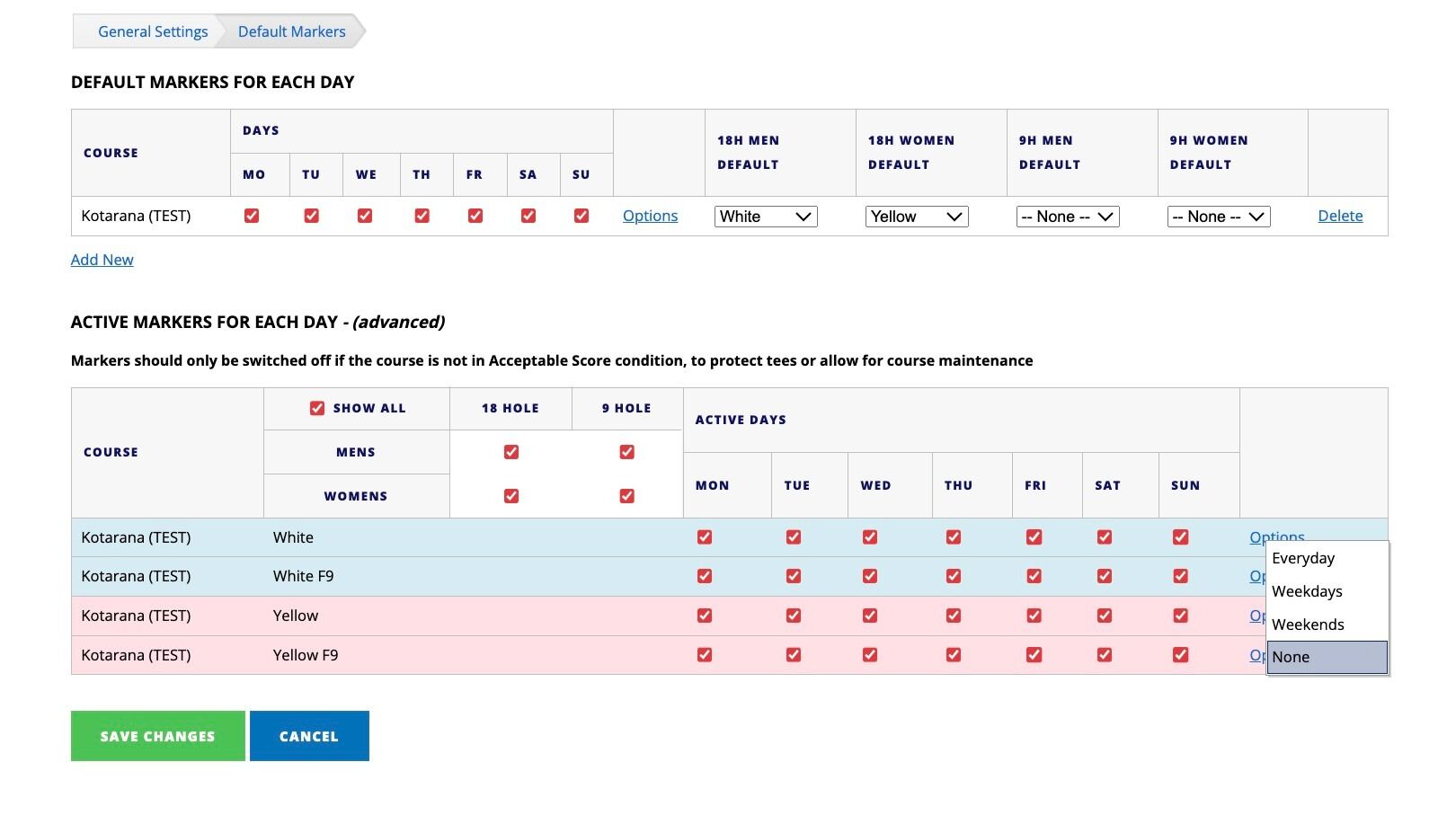Choose Everyday from the options menu

[1327, 558]
